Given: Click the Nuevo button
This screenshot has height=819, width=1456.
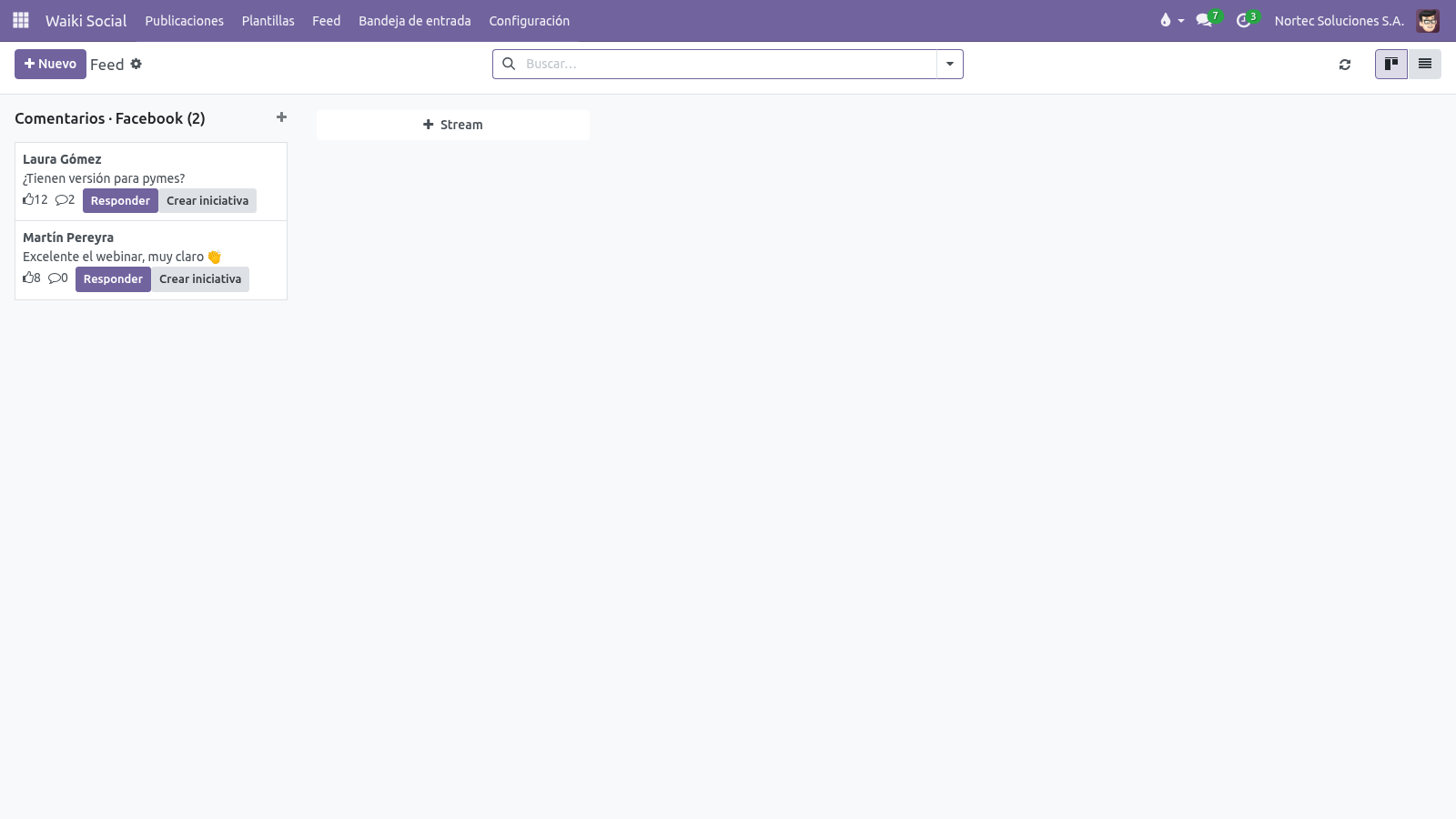Looking at the screenshot, I should pyautogui.click(x=50, y=64).
